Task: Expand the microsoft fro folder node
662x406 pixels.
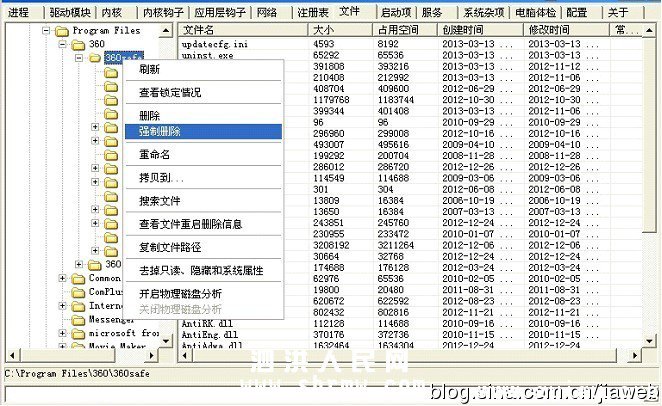Action: [62, 333]
